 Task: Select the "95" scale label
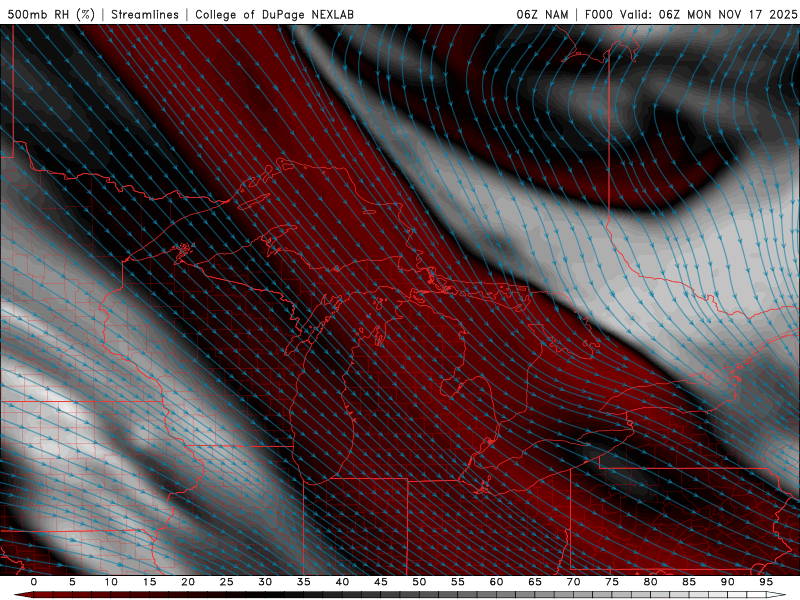(x=766, y=582)
